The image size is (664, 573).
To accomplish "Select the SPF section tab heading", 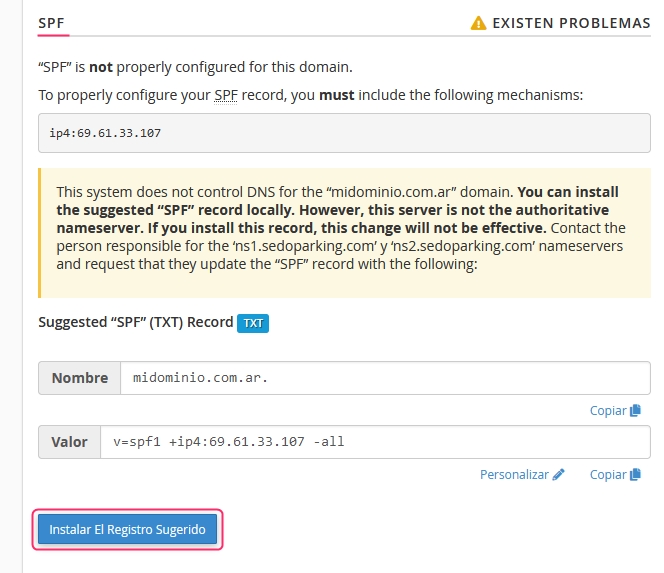I will pyautogui.click(x=51, y=23).
